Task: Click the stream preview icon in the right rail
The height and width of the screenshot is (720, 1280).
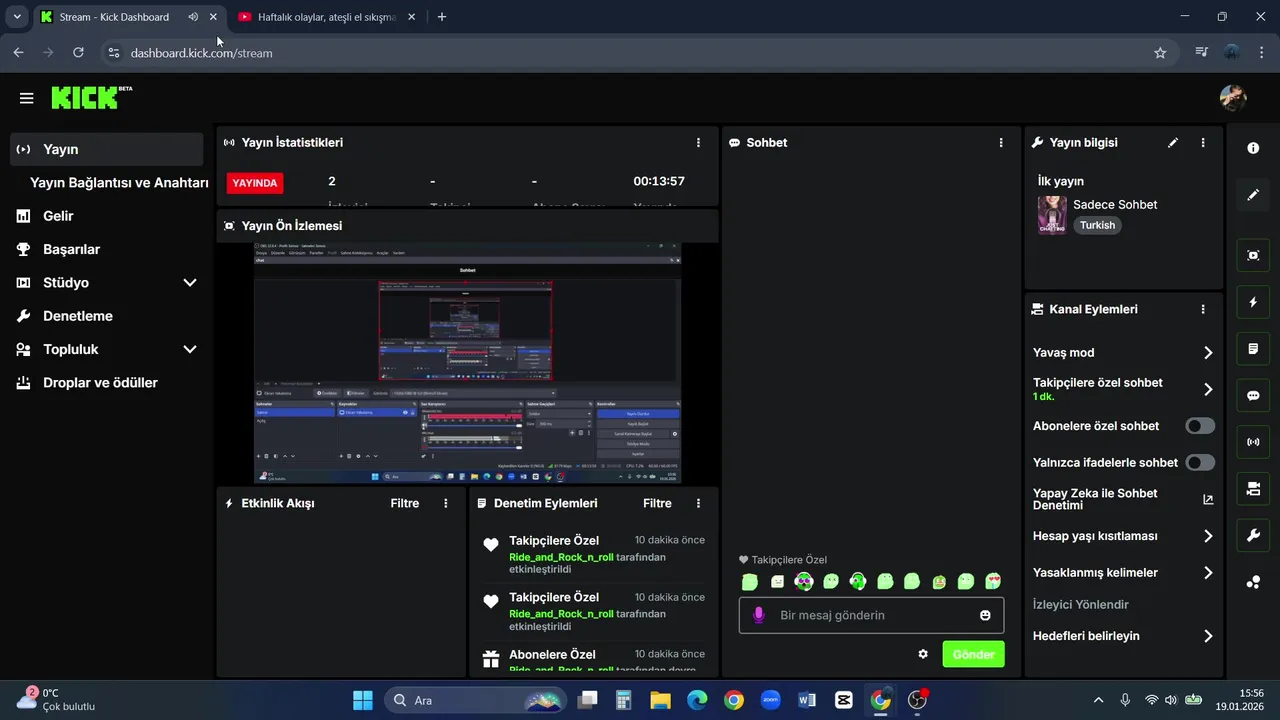Action: pyautogui.click(x=1253, y=255)
